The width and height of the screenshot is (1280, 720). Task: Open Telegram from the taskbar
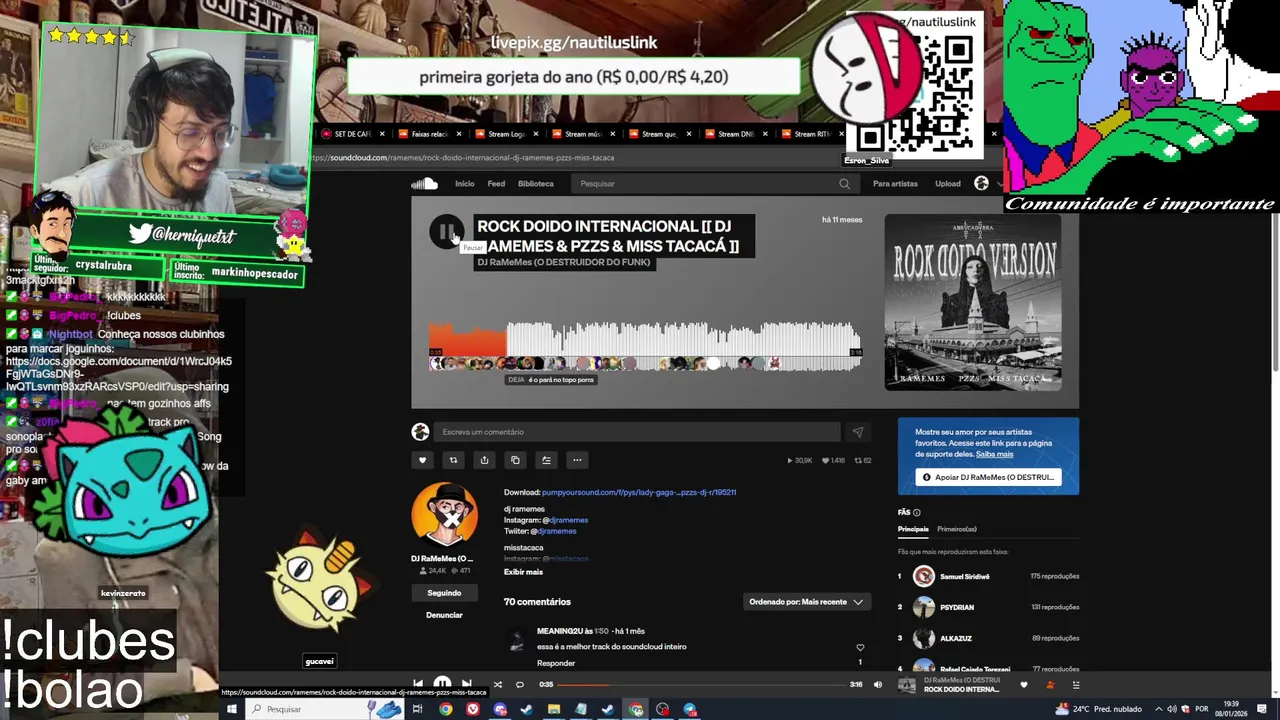click(x=690, y=709)
